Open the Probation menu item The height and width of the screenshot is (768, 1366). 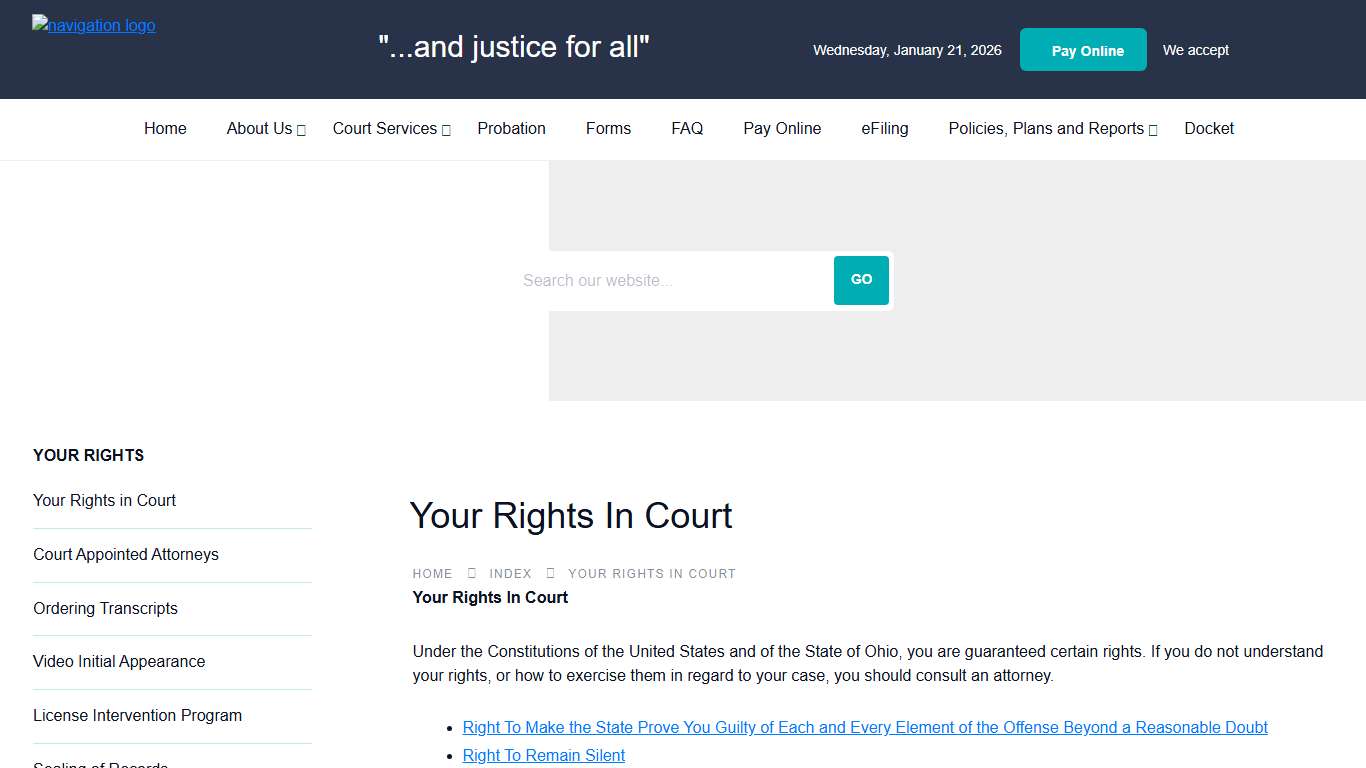click(511, 128)
